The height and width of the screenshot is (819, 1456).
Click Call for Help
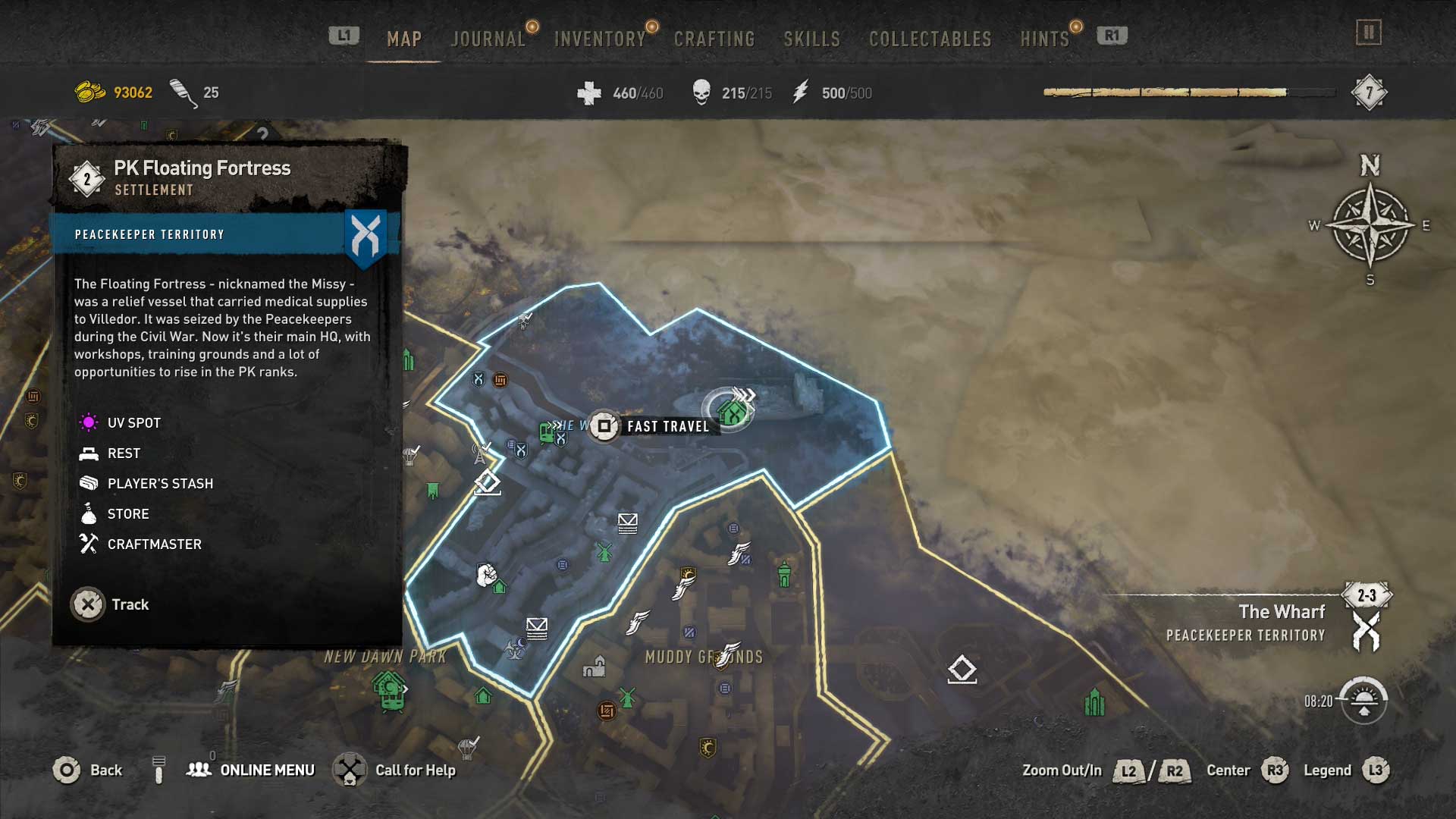[394, 770]
